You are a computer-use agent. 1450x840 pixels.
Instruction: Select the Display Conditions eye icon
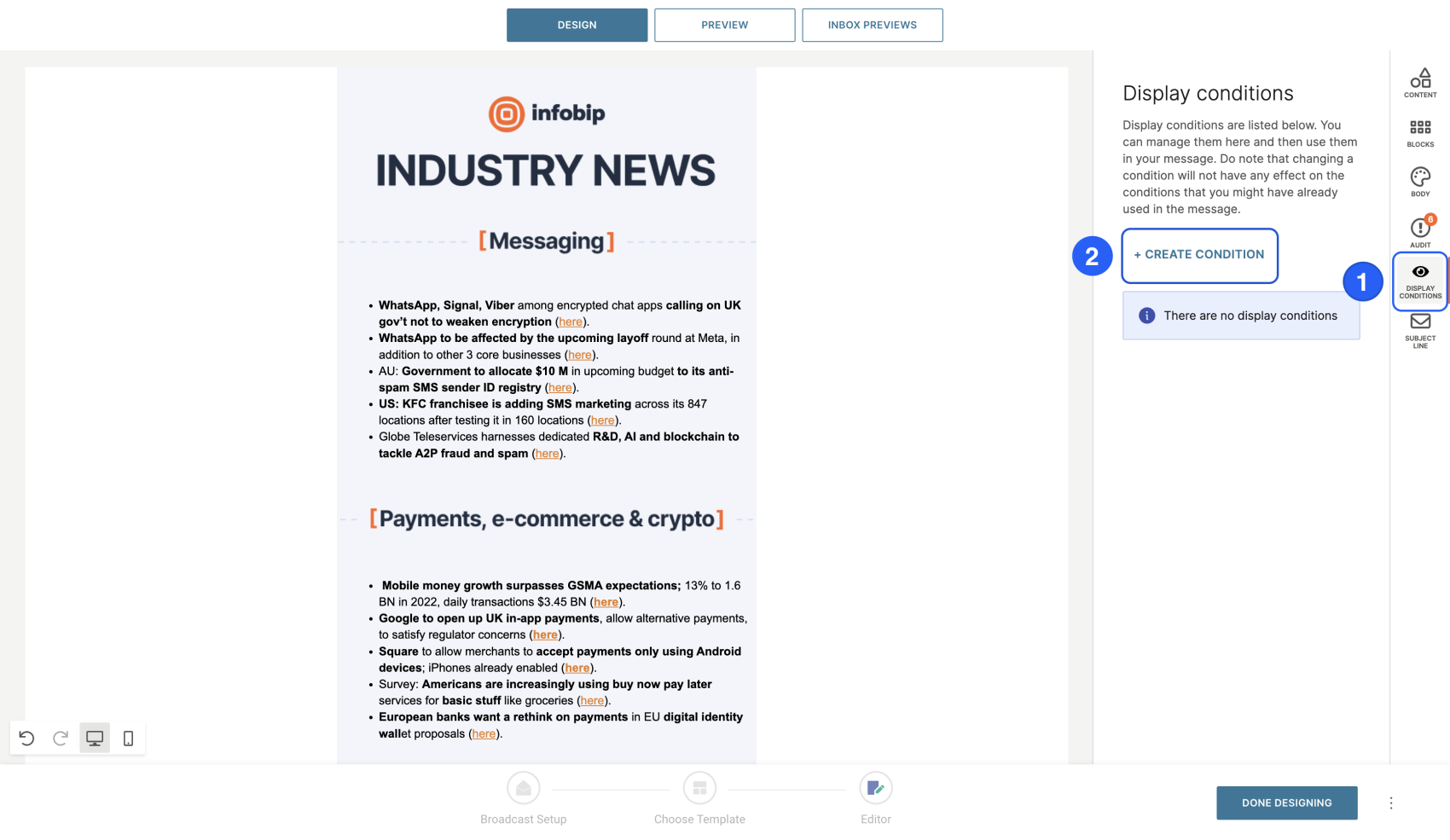tap(1419, 273)
